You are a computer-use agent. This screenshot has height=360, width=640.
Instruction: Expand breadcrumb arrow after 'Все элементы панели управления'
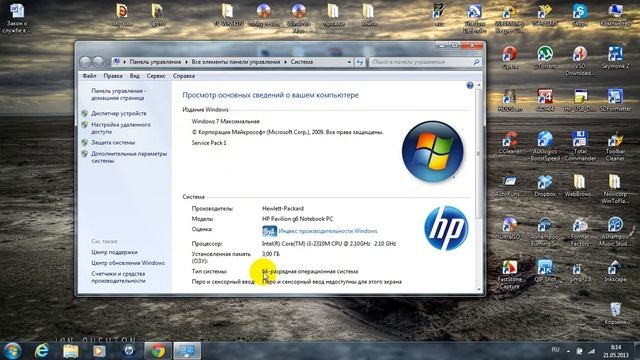285,62
